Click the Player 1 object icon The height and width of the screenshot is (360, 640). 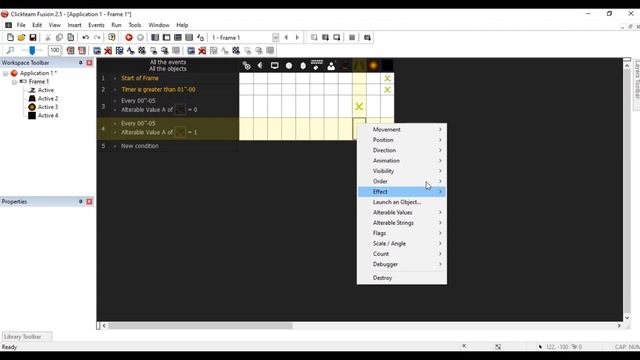(x=331, y=65)
